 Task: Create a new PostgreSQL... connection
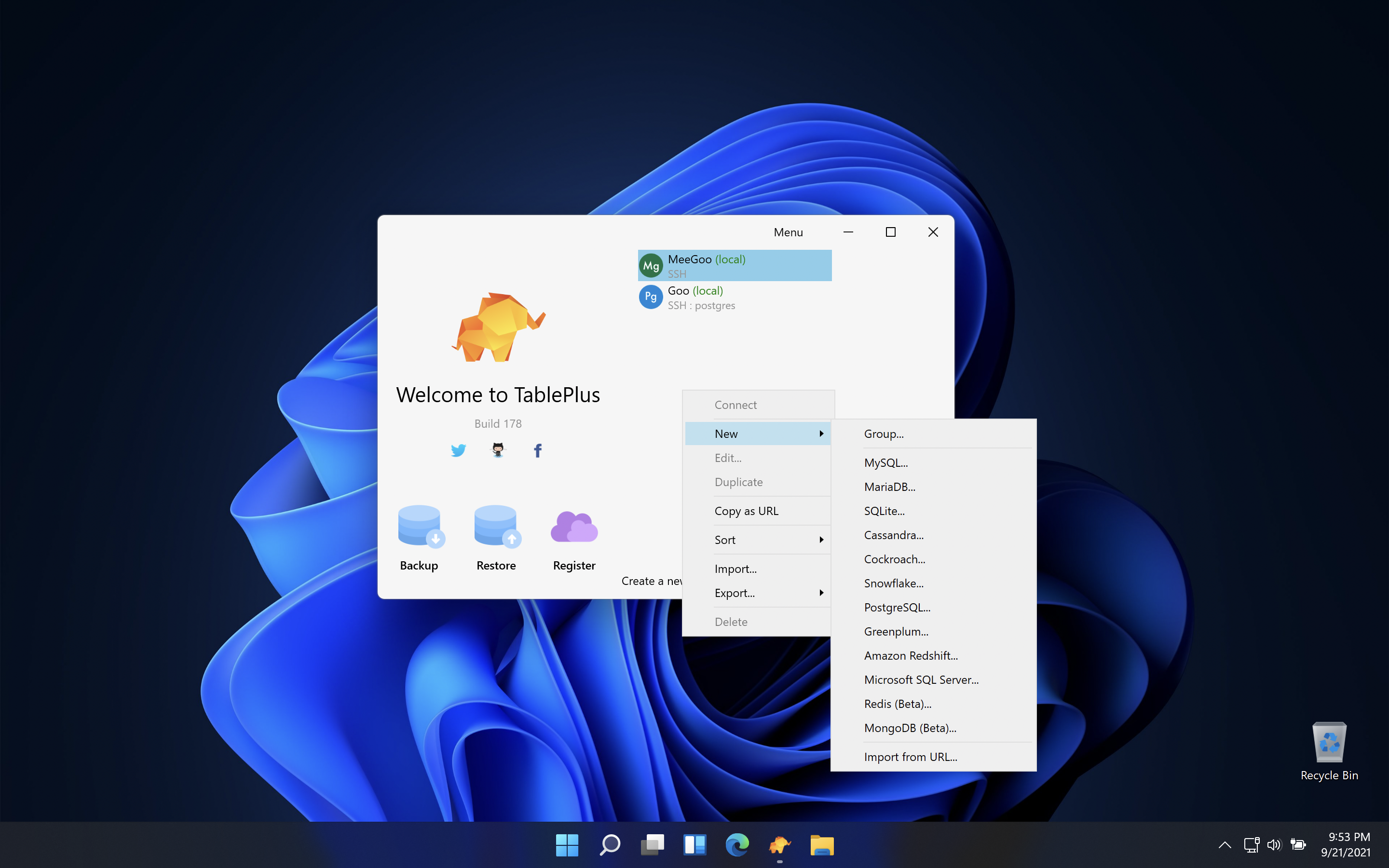[x=933, y=607]
